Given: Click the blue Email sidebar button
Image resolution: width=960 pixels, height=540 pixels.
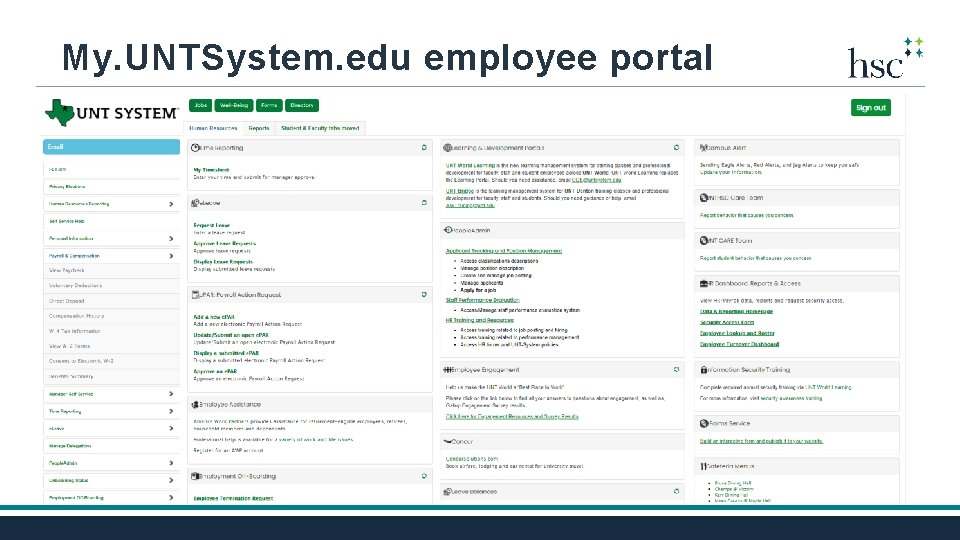Looking at the screenshot, I should (111, 147).
